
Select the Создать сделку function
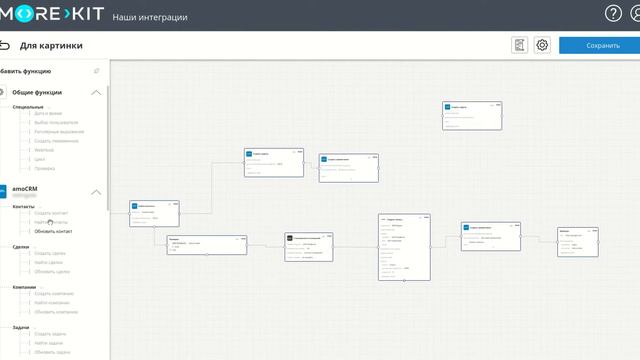coord(50,253)
